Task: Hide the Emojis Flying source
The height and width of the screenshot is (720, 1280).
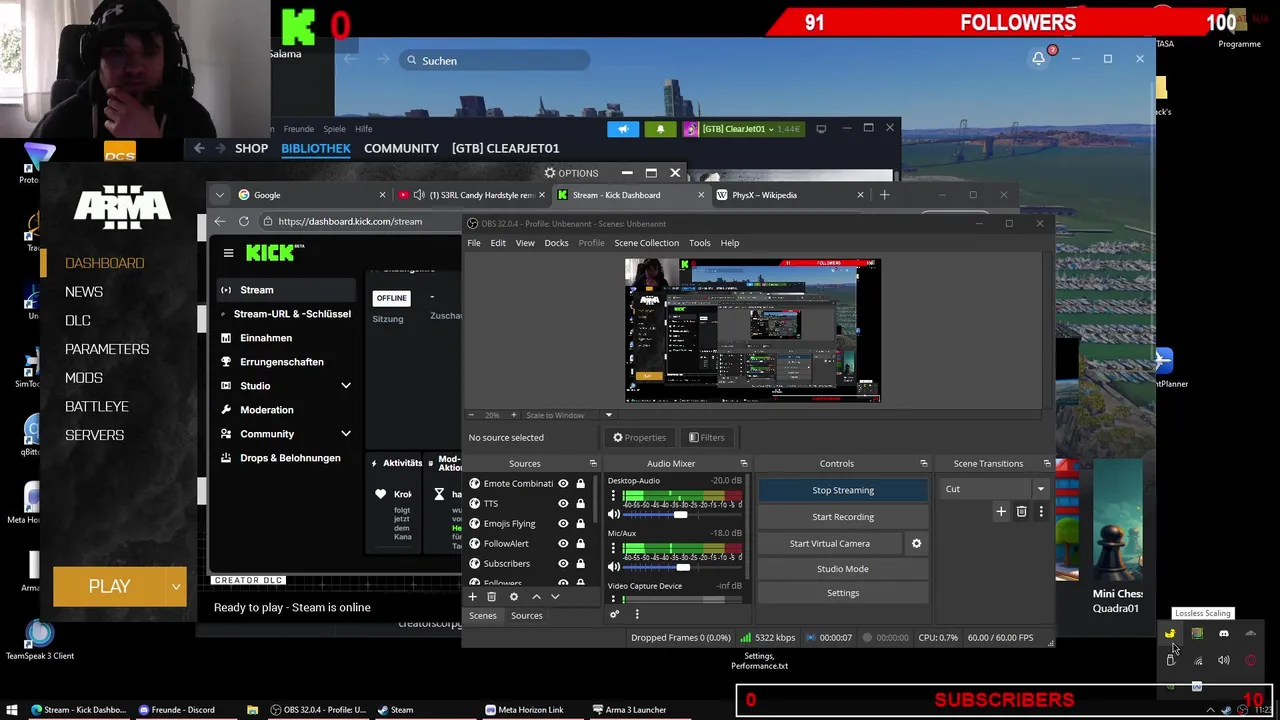Action: point(563,524)
